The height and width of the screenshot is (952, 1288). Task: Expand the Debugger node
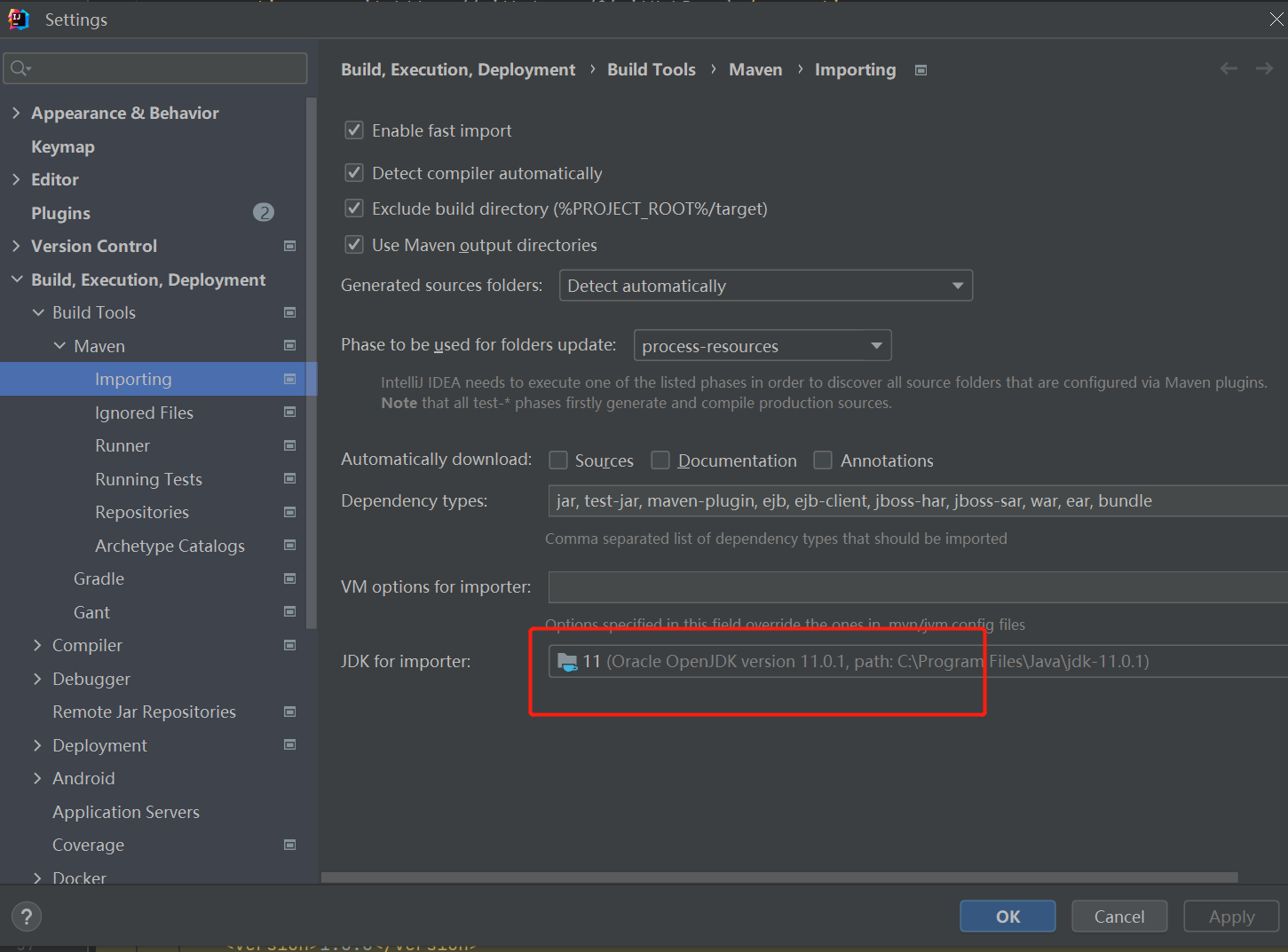37,679
